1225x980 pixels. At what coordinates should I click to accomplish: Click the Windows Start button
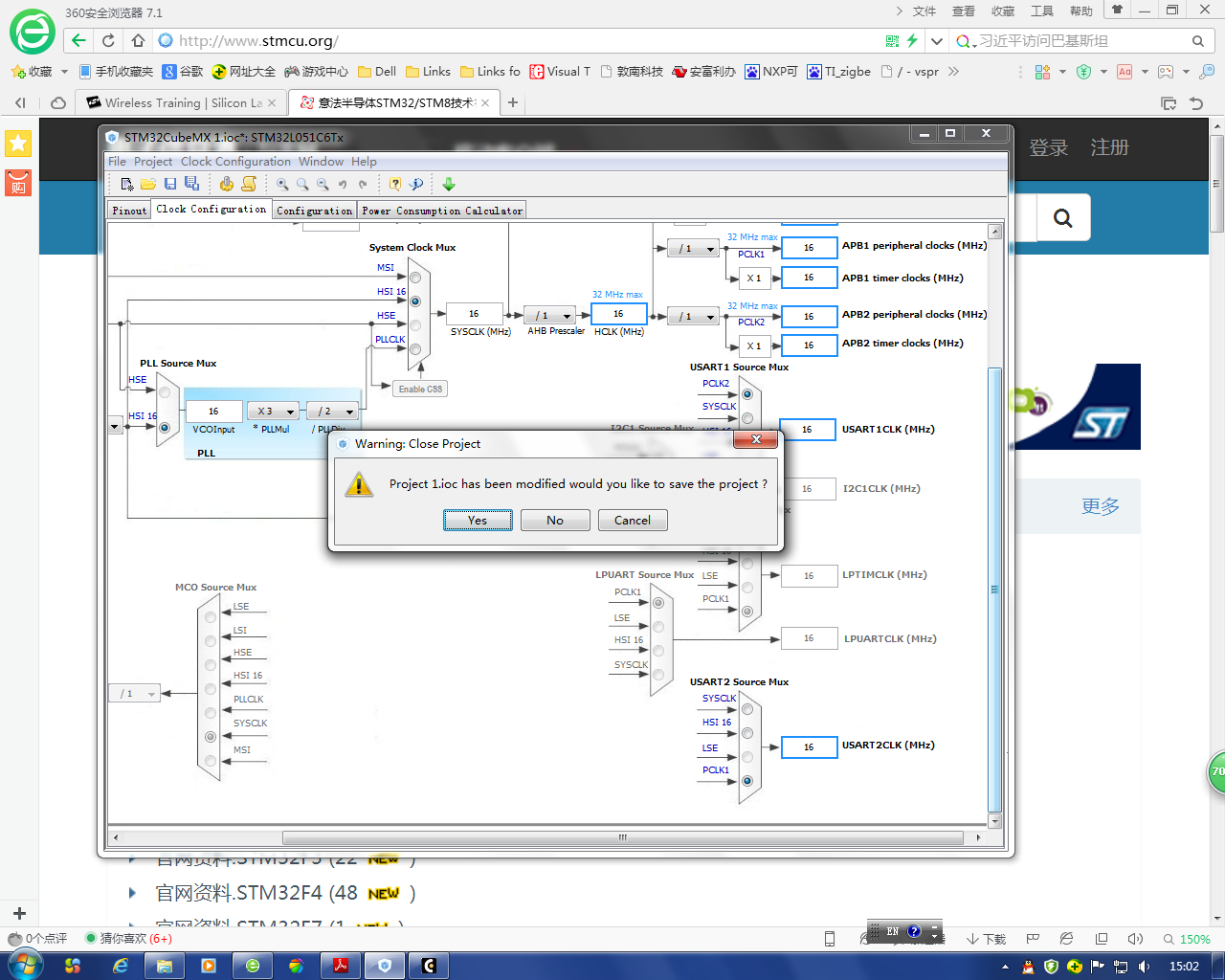coord(26,965)
